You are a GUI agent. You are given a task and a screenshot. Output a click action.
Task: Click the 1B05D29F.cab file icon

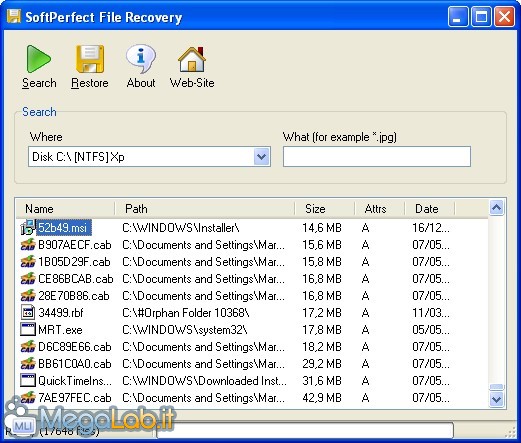[x=28, y=262]
